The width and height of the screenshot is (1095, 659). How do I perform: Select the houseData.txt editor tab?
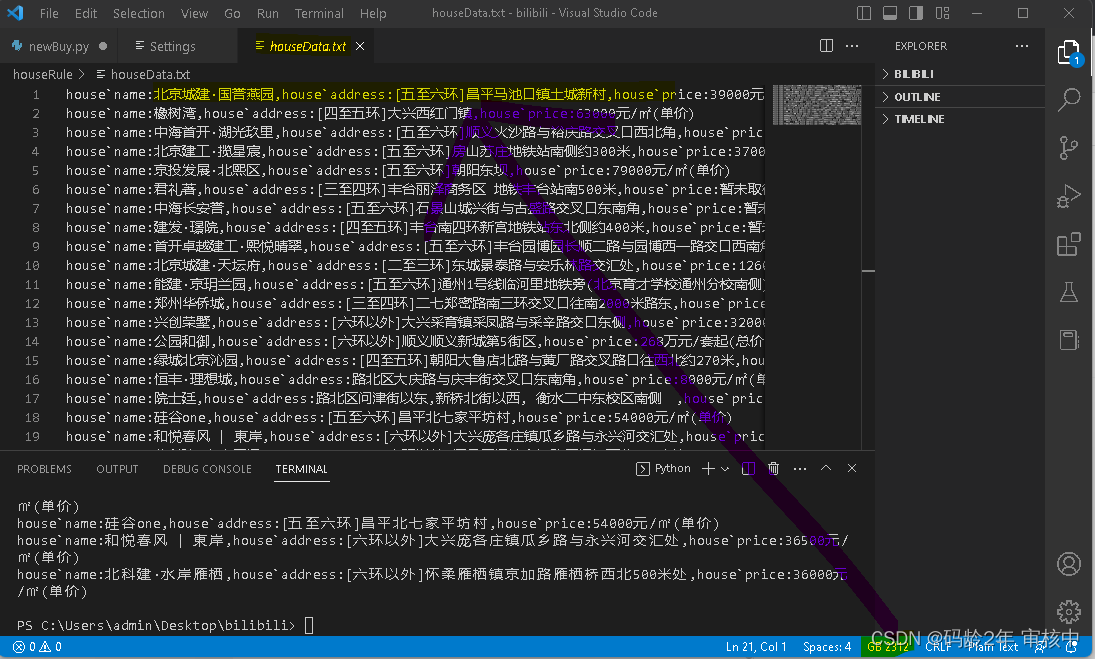307,46
